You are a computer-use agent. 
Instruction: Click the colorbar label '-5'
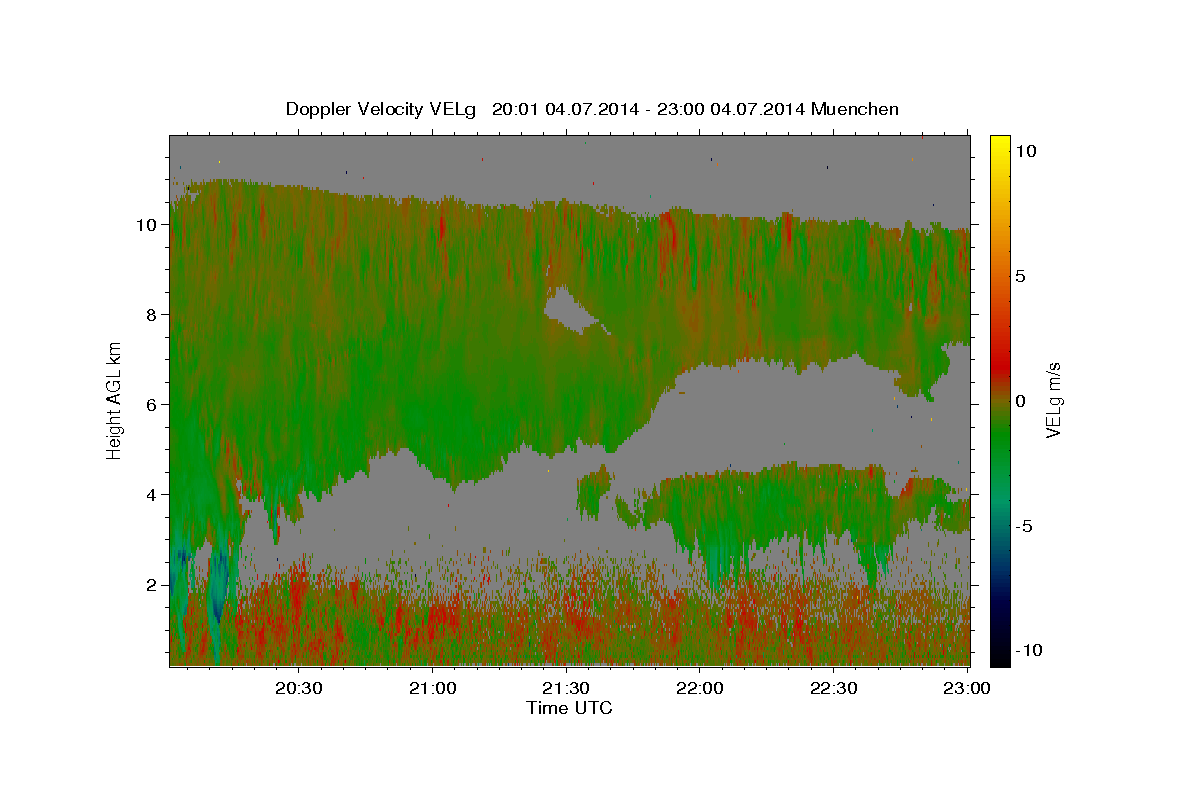pos(1024,526)
